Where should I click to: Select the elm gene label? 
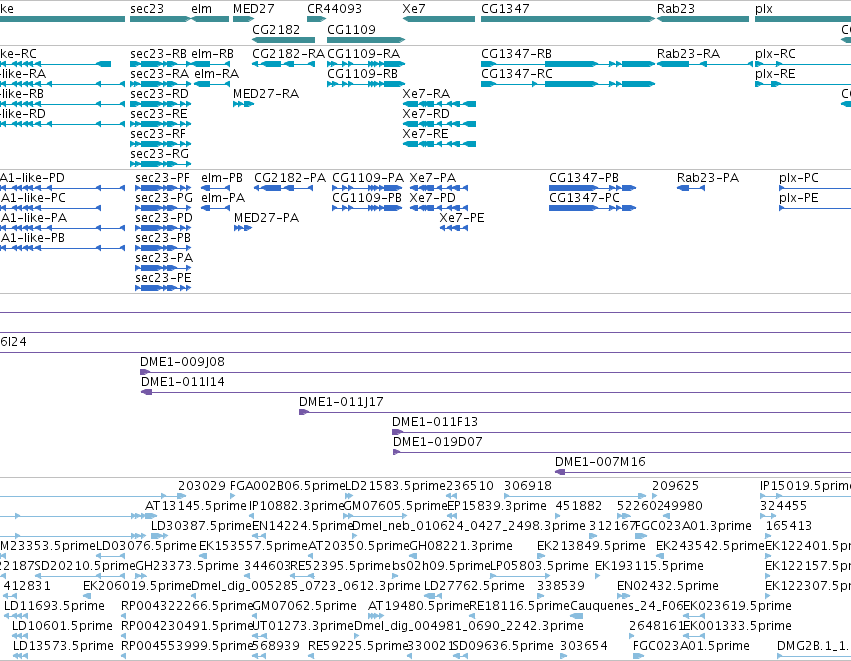201,9
